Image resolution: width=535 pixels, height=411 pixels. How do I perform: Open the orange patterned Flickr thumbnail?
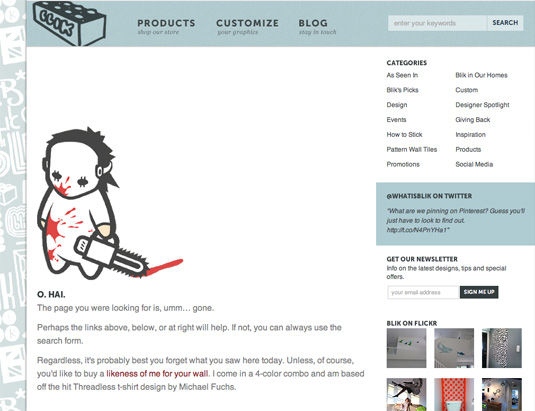click(454, 394)
